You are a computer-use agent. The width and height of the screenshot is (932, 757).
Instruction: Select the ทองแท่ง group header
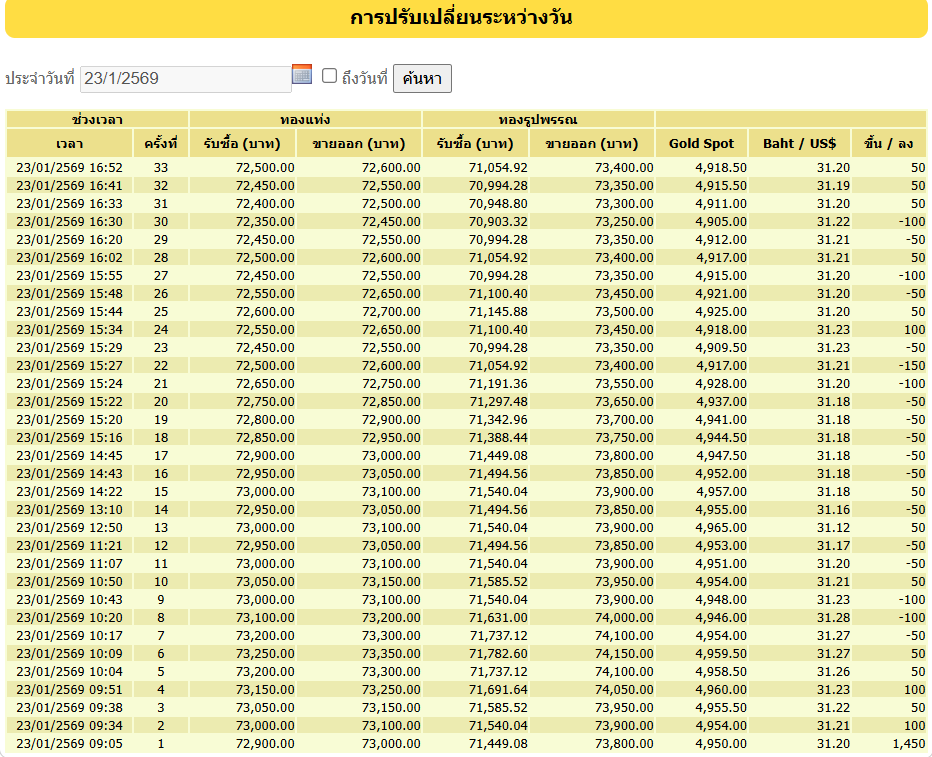pos(306,119)
